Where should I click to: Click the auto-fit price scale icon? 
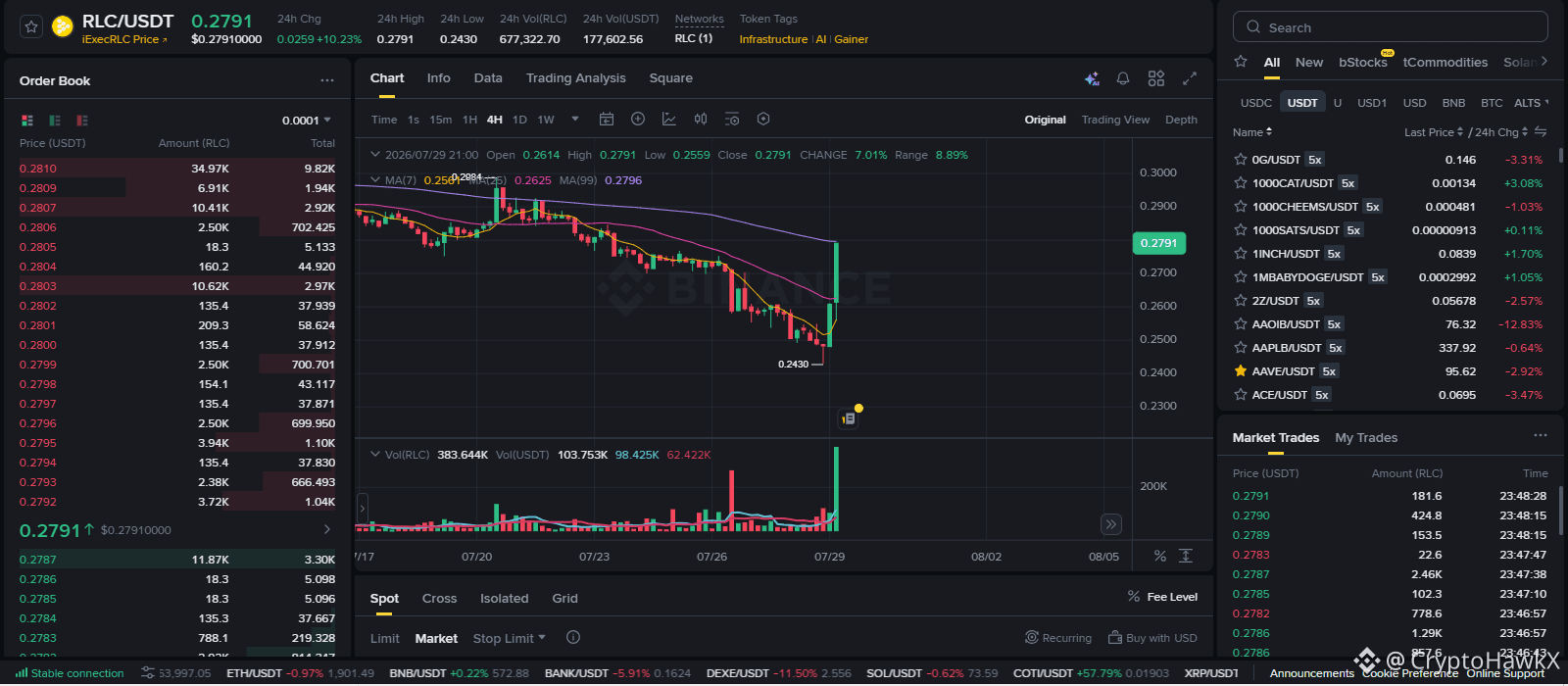click(1186, 556)
